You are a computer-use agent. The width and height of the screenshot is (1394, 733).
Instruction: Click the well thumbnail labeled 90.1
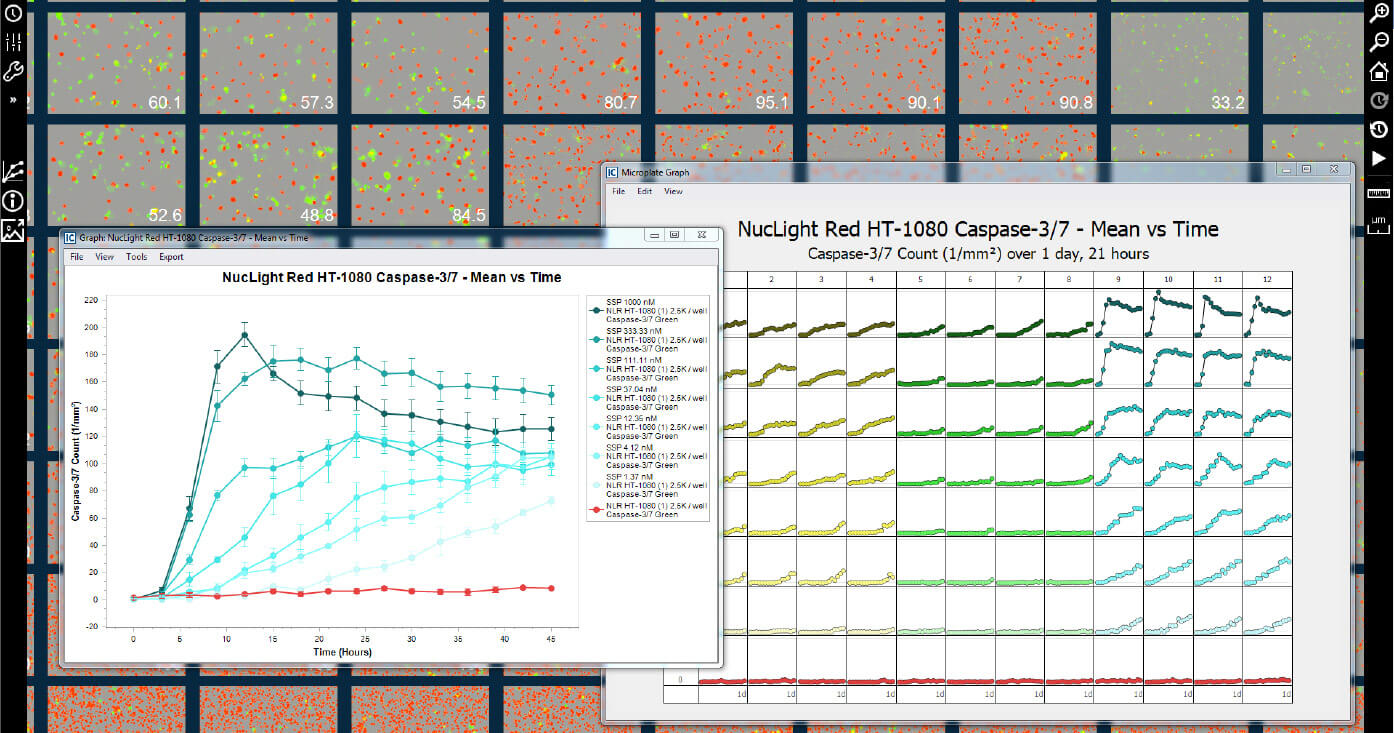click(875, 63)
